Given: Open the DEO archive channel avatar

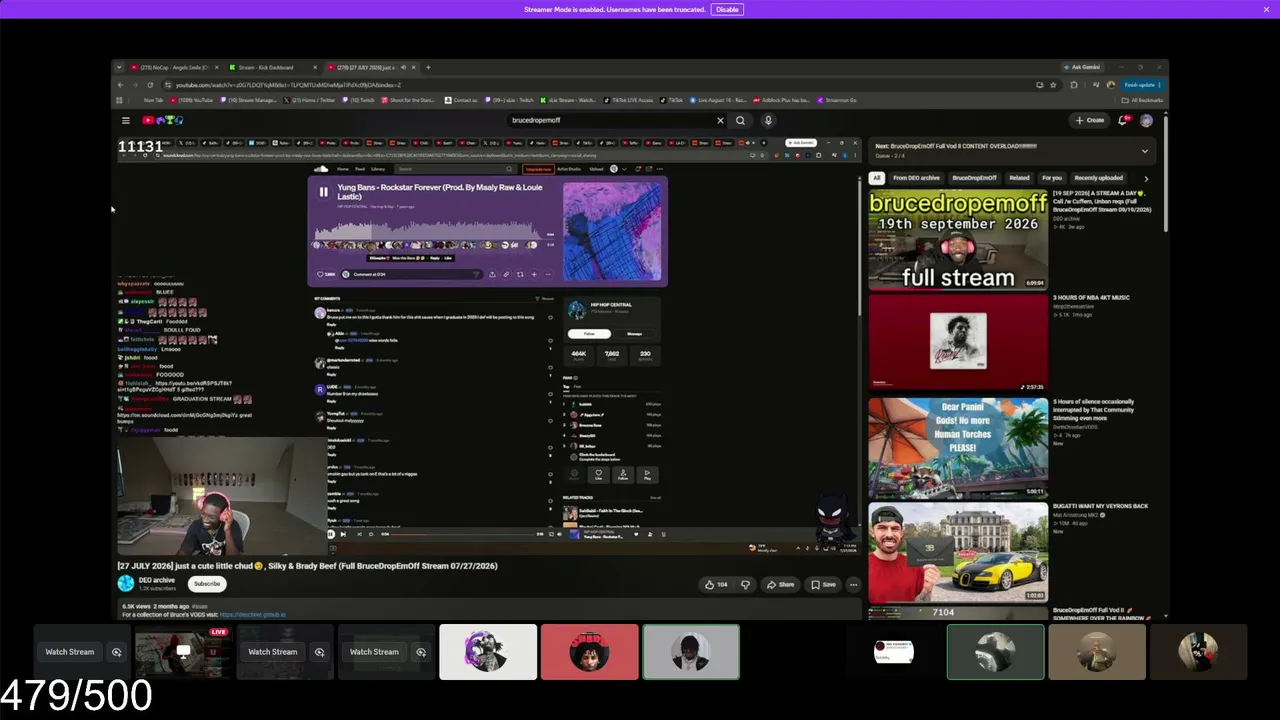Looking at the screenshot, I should [125, 583].
